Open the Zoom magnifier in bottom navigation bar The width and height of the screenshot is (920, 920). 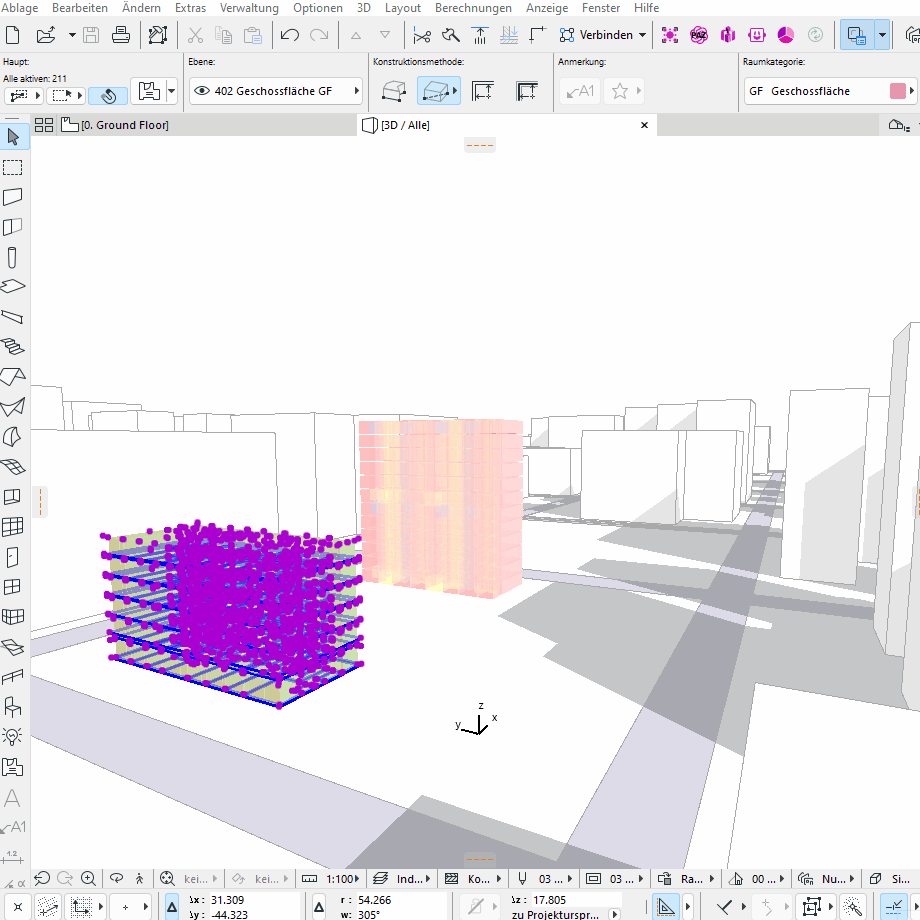click(x=89, y=878)
